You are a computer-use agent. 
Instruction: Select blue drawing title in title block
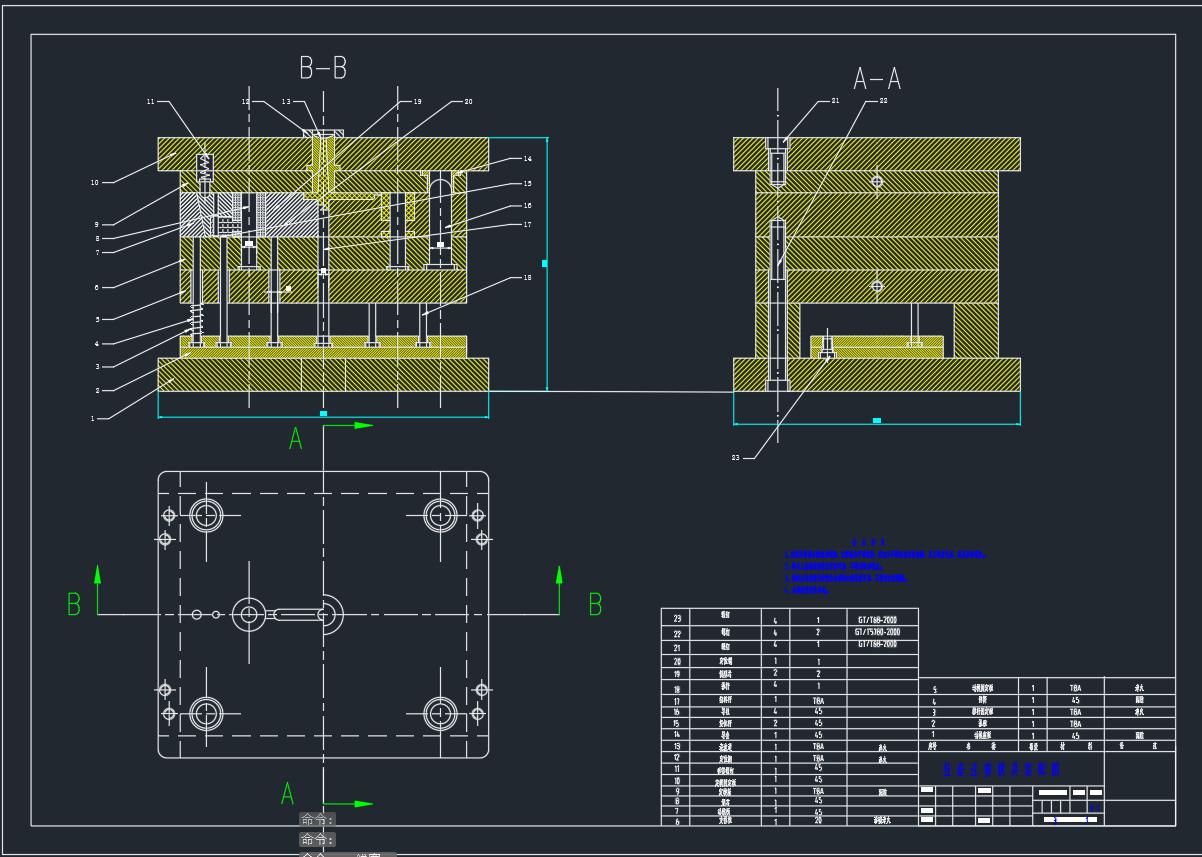(1001, 770)
